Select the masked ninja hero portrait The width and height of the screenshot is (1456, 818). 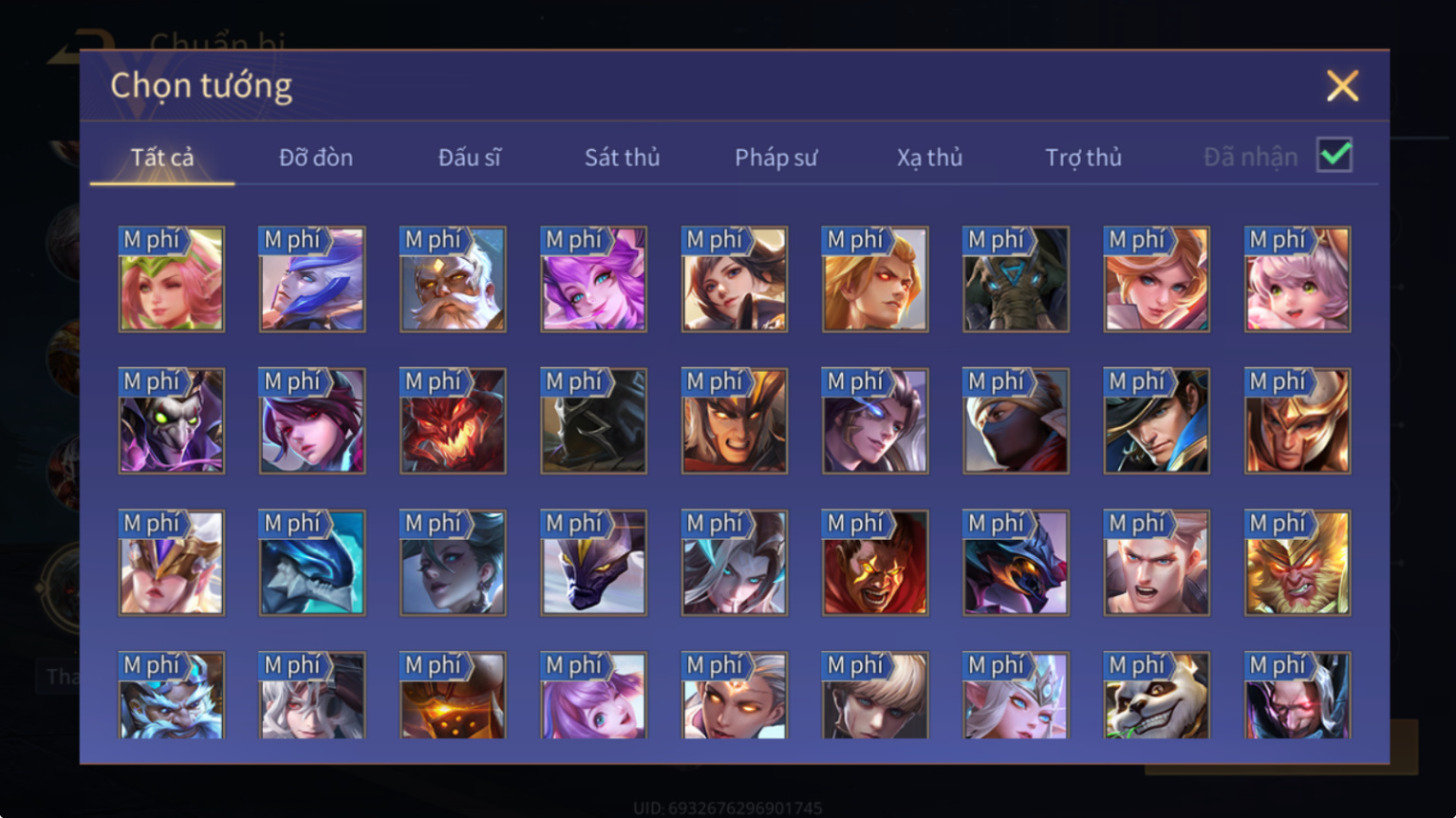click(1016, 420)
